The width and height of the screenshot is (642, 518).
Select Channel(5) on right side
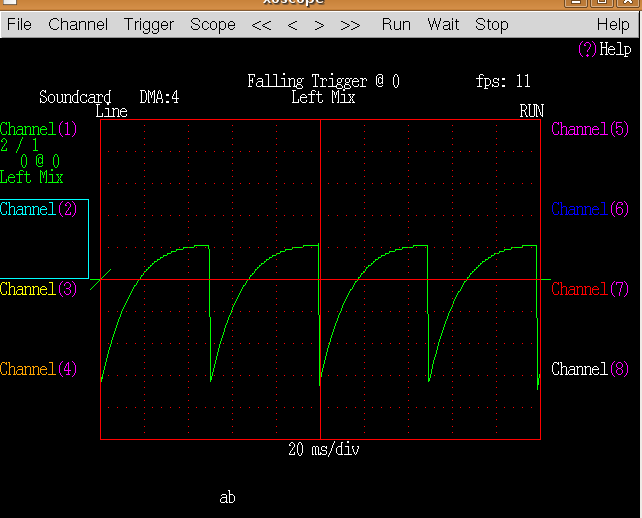tap(590, 129)
